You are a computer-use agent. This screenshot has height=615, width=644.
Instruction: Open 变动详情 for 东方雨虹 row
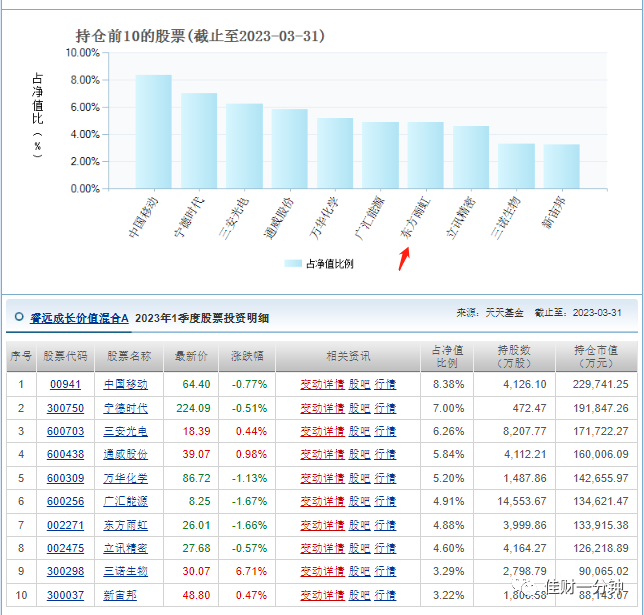tap(322, 525)
